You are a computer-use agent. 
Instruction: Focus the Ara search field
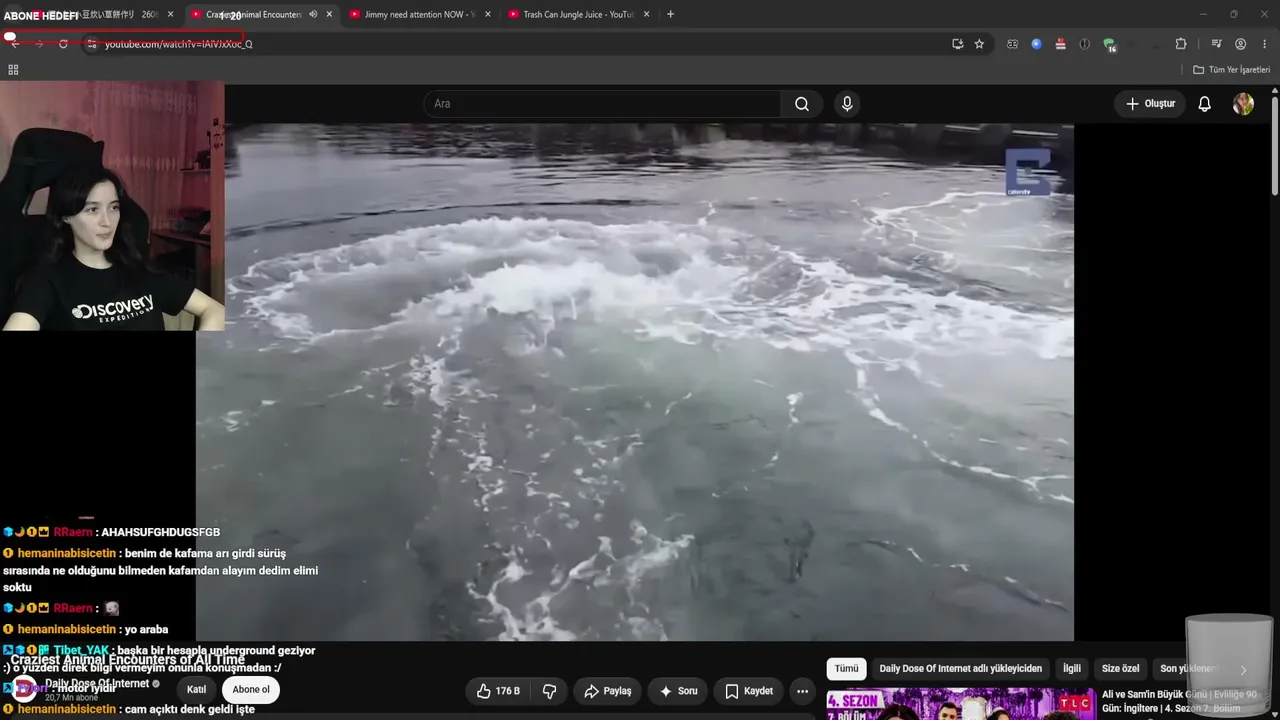[603, 104]
